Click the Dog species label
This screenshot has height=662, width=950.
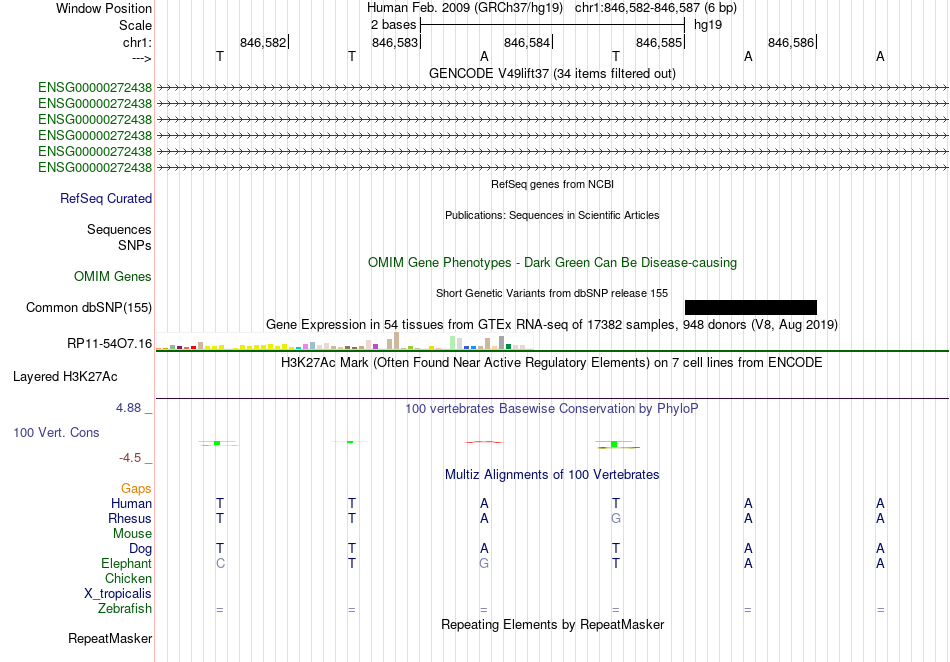141,549
